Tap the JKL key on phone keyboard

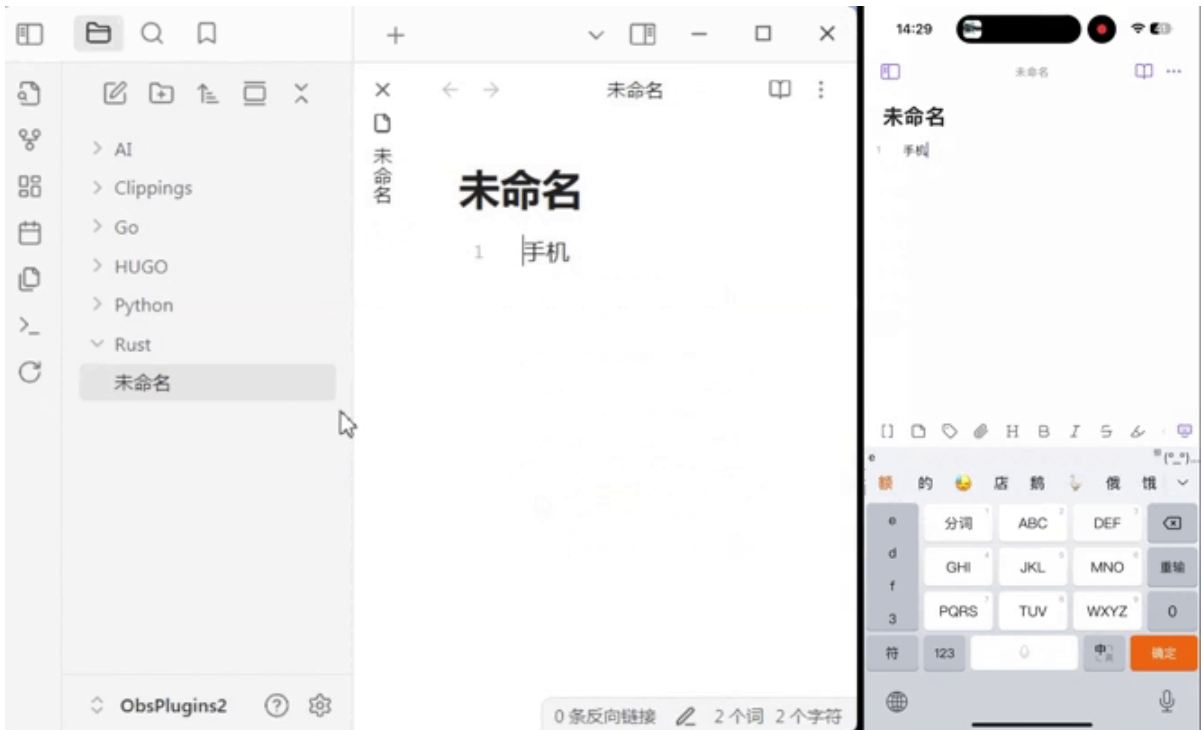click(x=1032, y=567)
